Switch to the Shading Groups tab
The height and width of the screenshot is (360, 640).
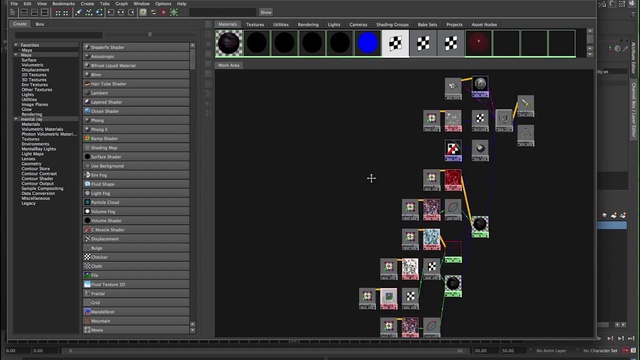pyautogui.click(x=392, y=24)
